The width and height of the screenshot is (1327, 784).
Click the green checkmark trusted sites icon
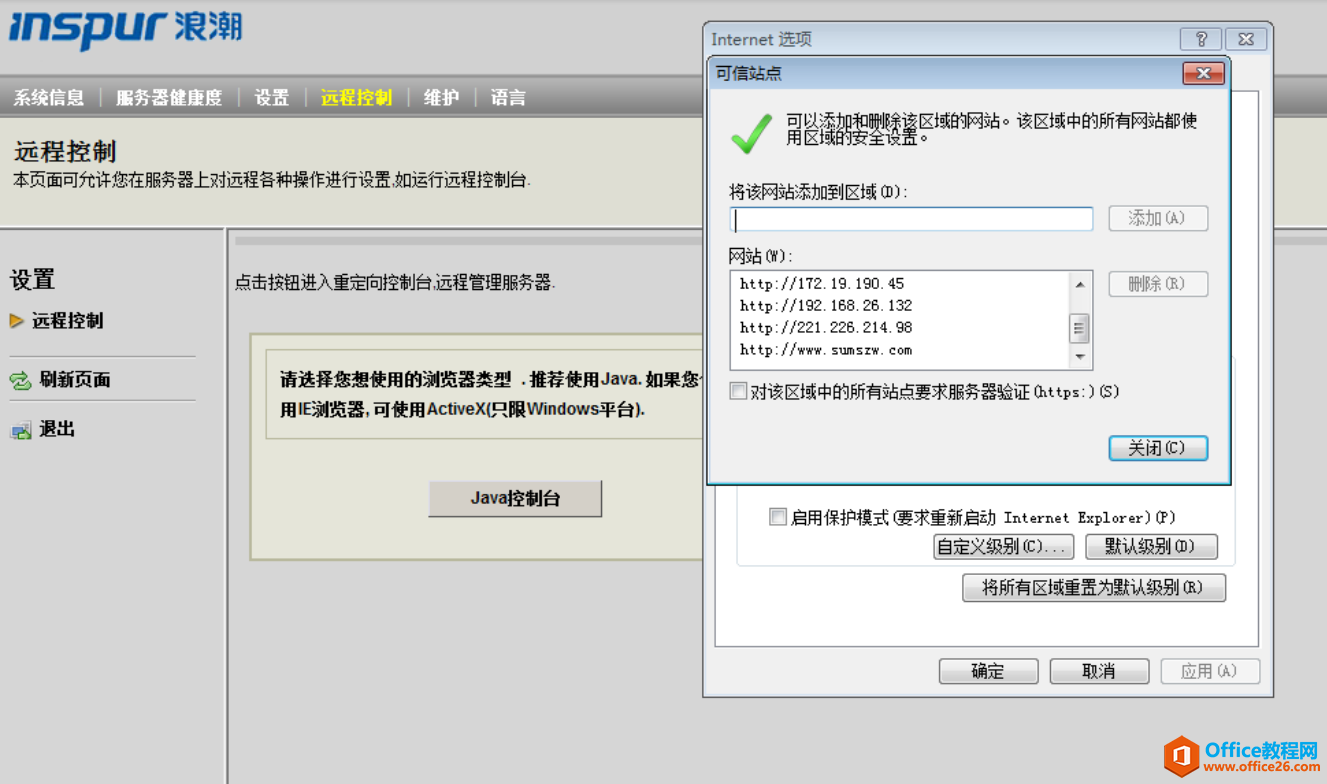(x=751, y=132)
